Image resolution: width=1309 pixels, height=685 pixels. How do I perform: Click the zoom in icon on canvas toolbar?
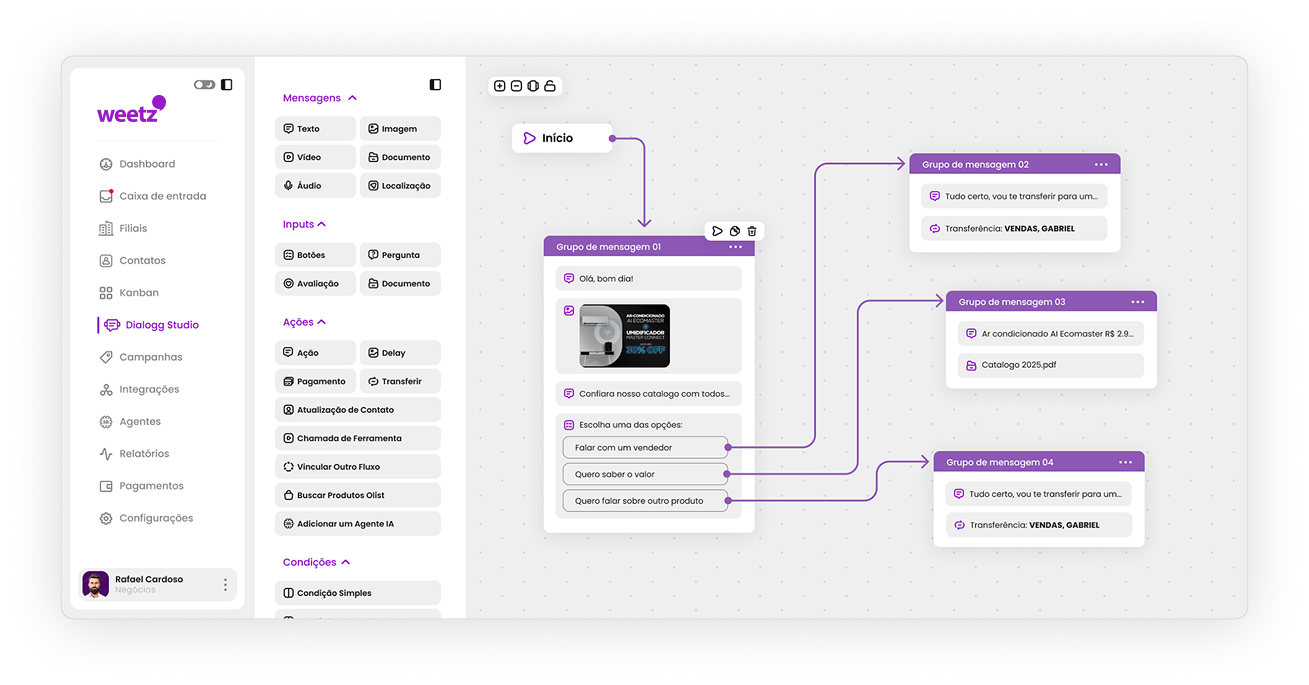click(x=500, y=86)
